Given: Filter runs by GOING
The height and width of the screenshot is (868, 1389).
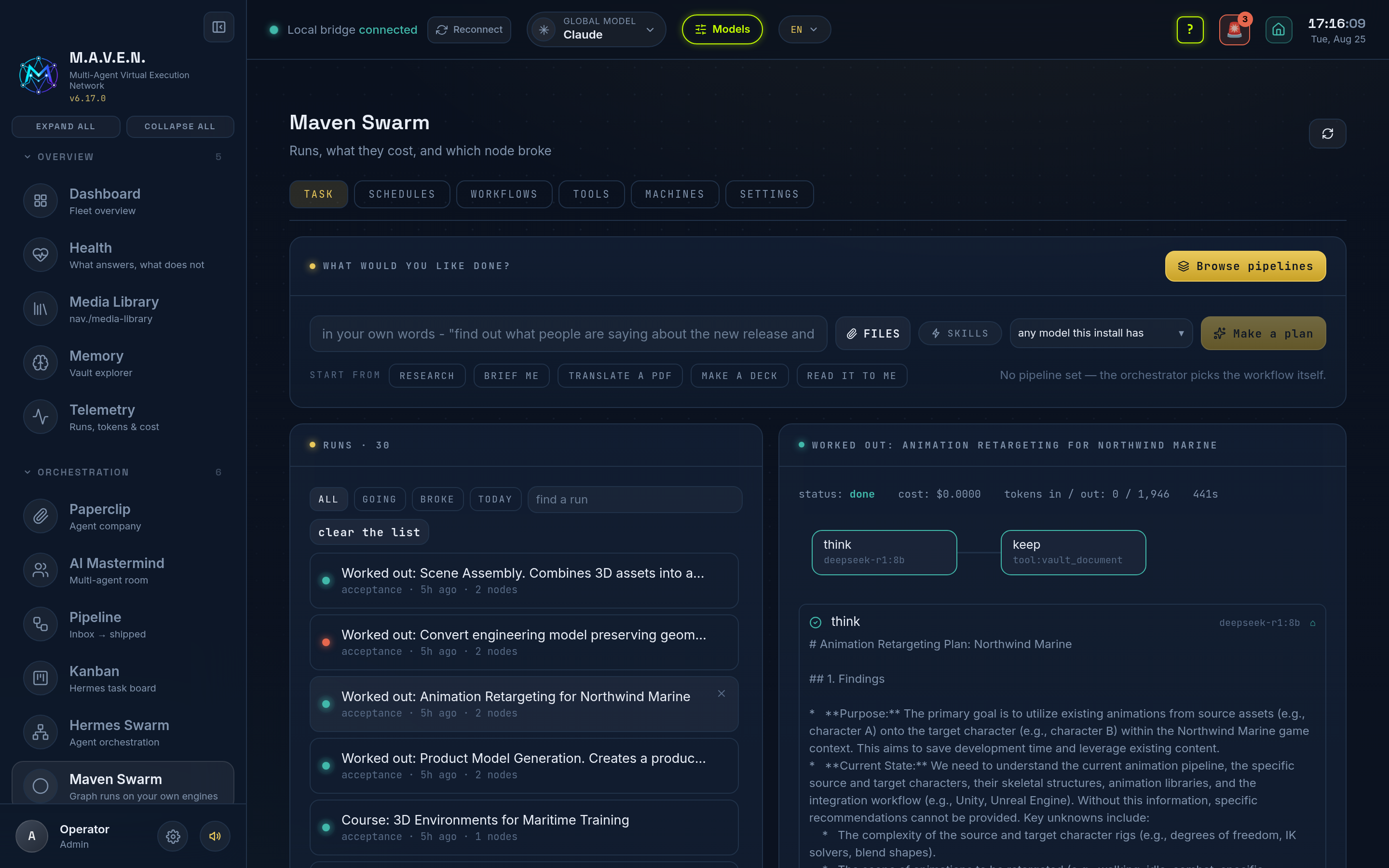Looking at the screenshot, I should 380,499.
